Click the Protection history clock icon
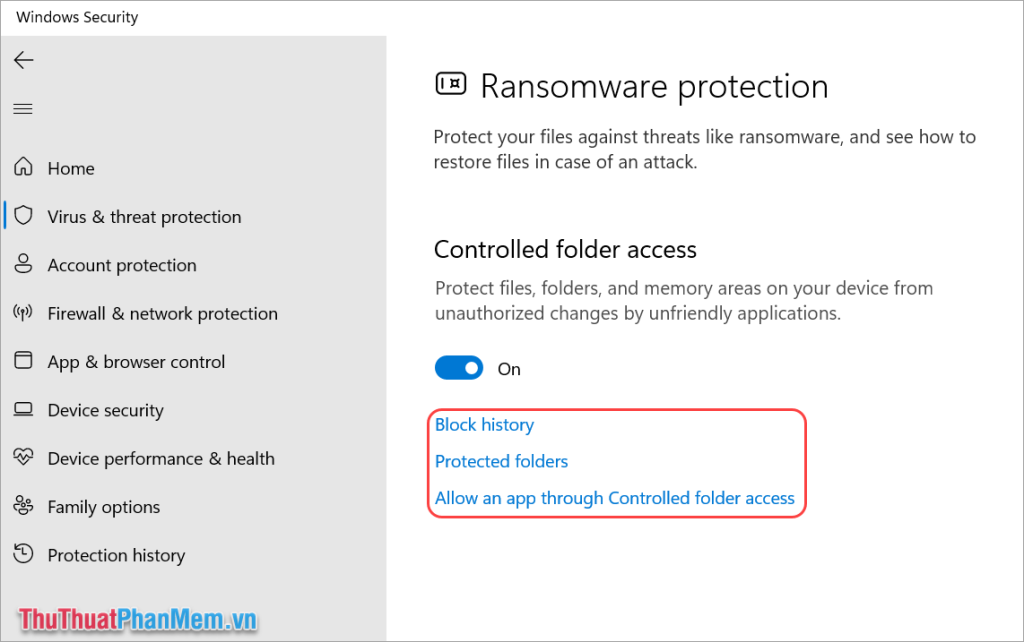 click(x=23, y=554)
